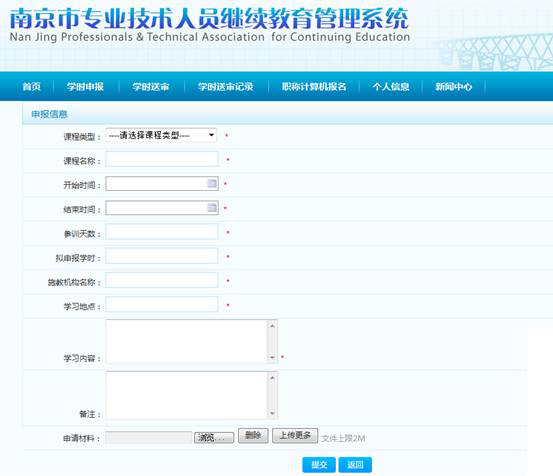Click the 返回 button
The image size is (553, 476).
point(355,465)
